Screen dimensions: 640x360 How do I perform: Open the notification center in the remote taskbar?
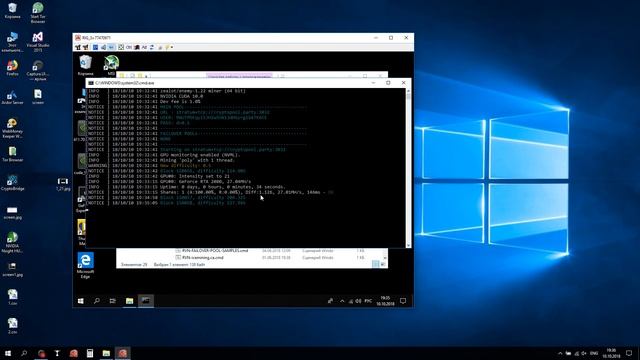tap(403, 301)
